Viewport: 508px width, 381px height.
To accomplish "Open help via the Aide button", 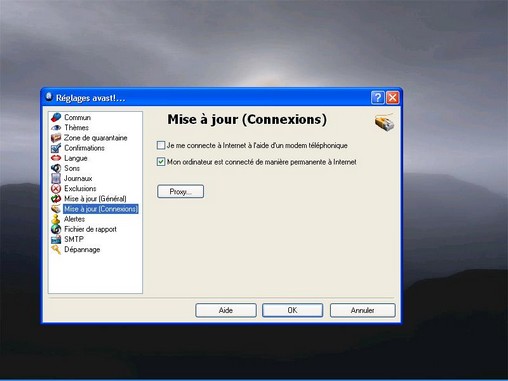I will (x=226, y=310).
